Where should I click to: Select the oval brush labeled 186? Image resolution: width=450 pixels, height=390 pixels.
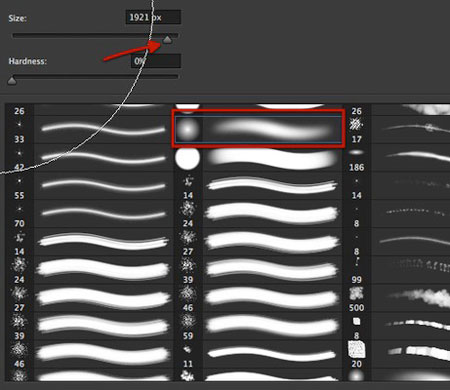click(x=397, y=158)
